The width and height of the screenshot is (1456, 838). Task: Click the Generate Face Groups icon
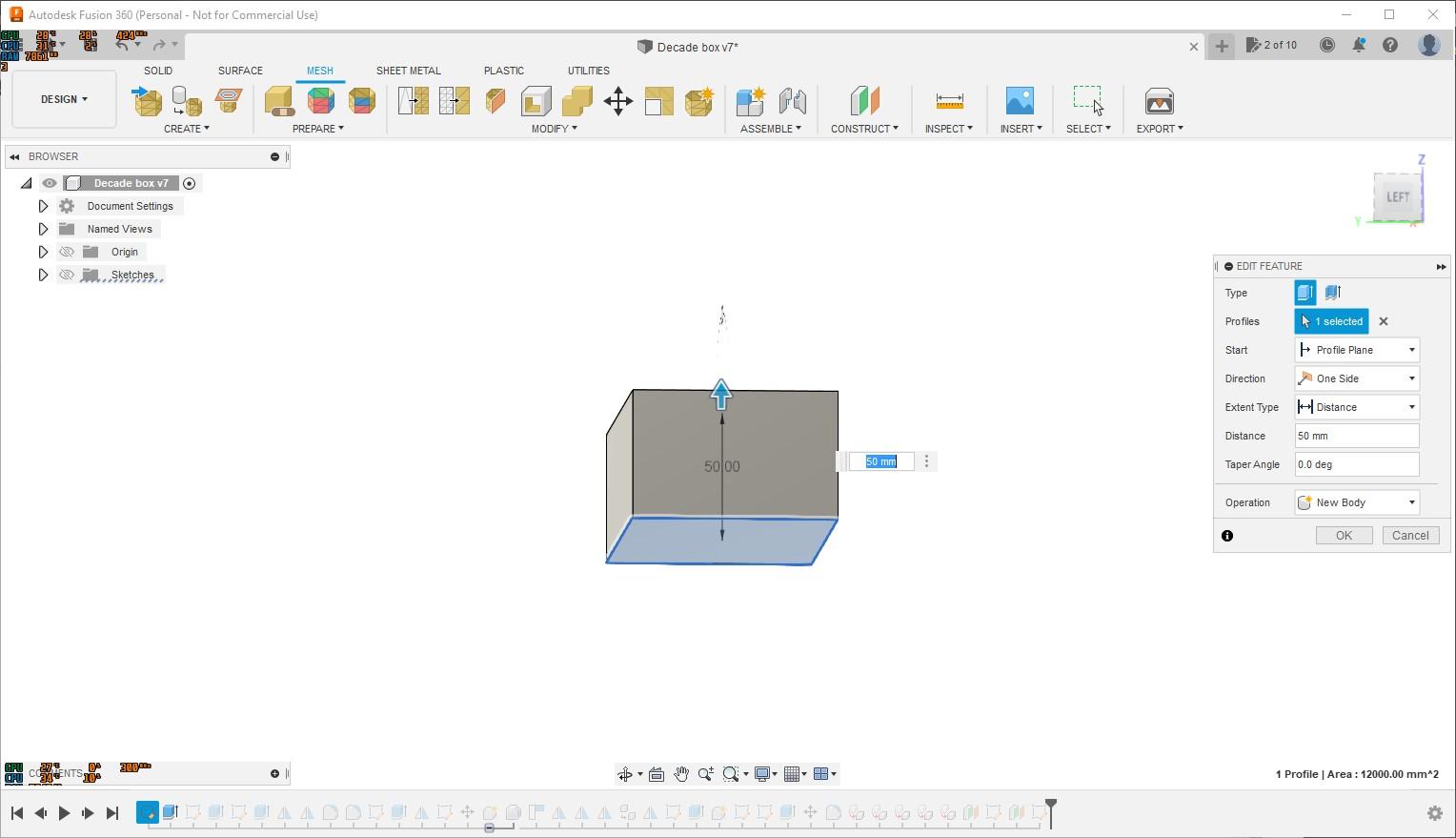[321, 101]
